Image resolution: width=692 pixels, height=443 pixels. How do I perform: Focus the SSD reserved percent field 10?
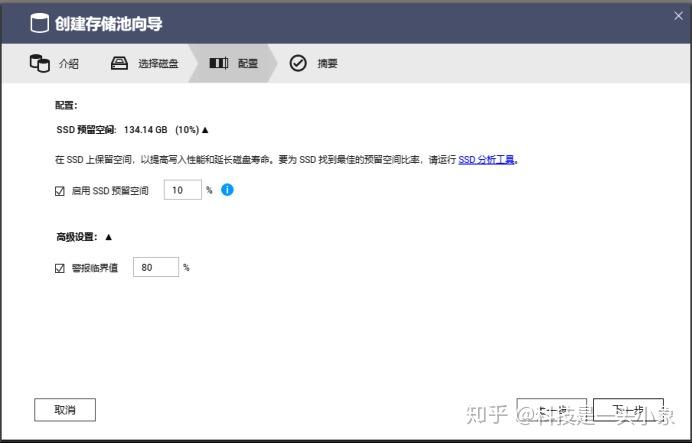tap(183, 190)
